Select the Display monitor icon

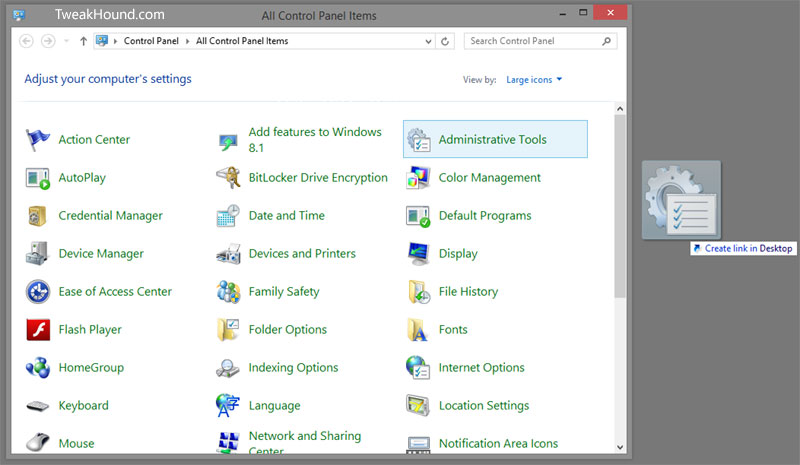[x=418, y=254]
